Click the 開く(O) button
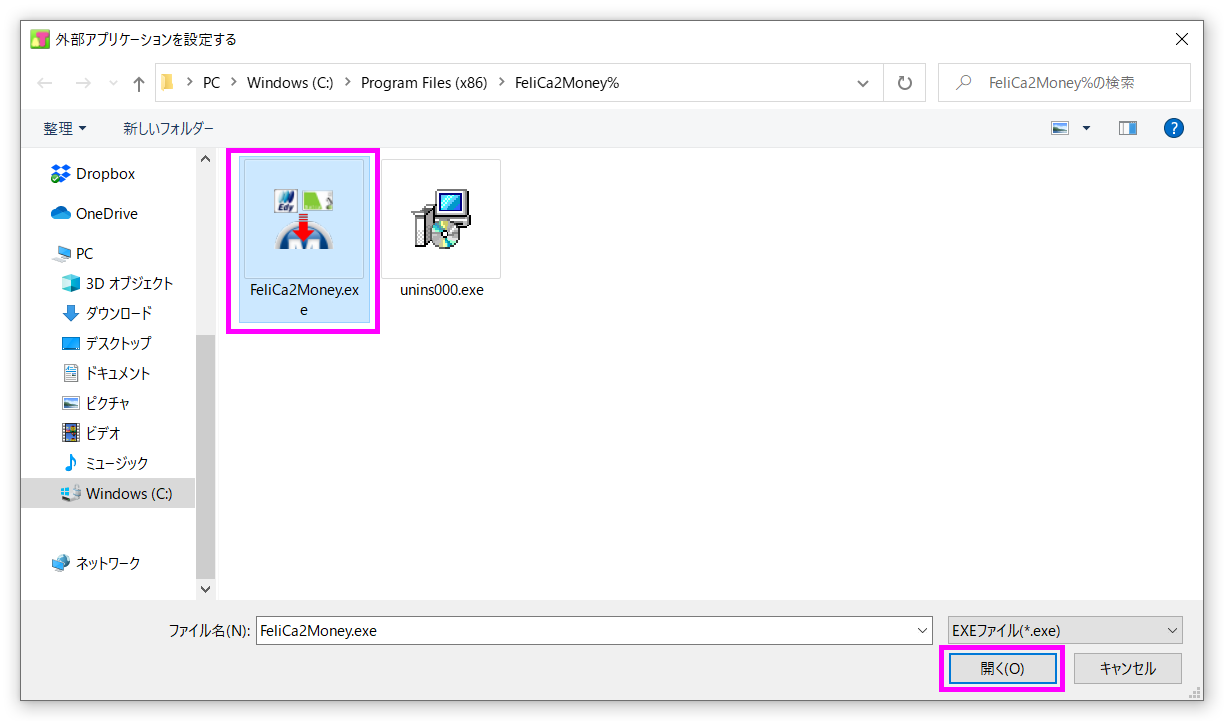This screenshot has width=1224, height=721. pyautogui.click(x=1002, y=668)
